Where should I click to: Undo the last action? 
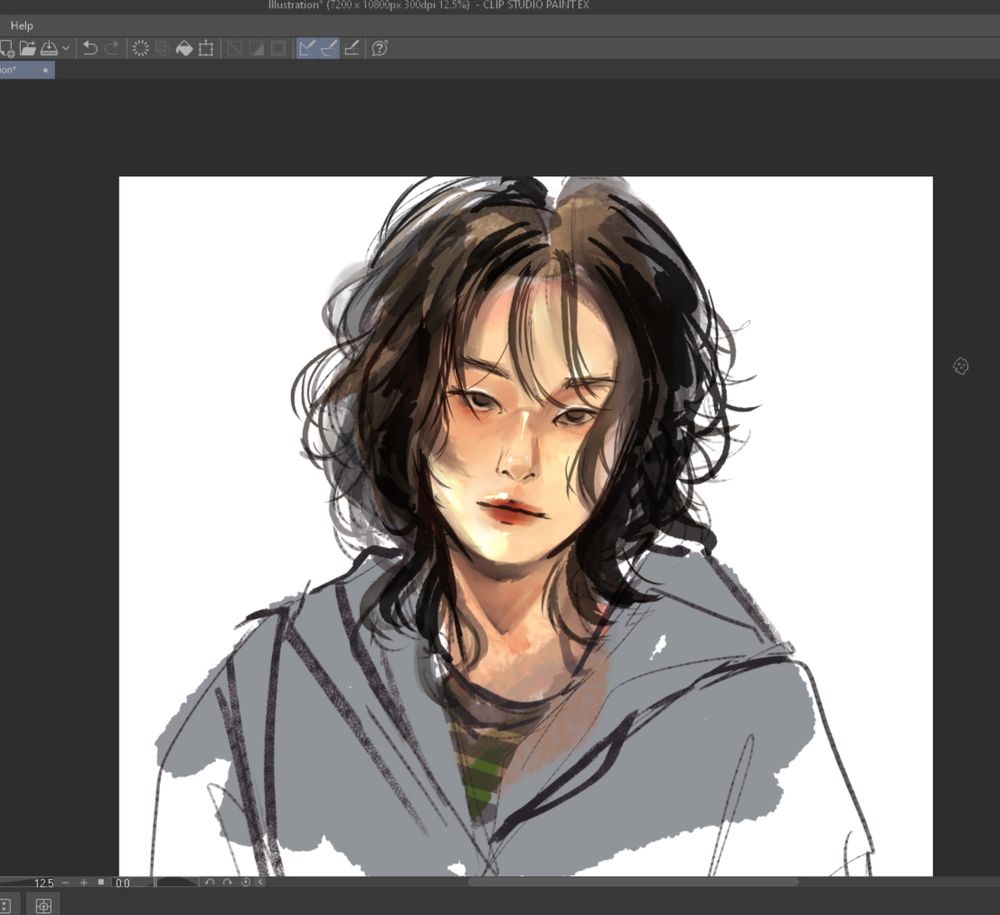(90, 48)
